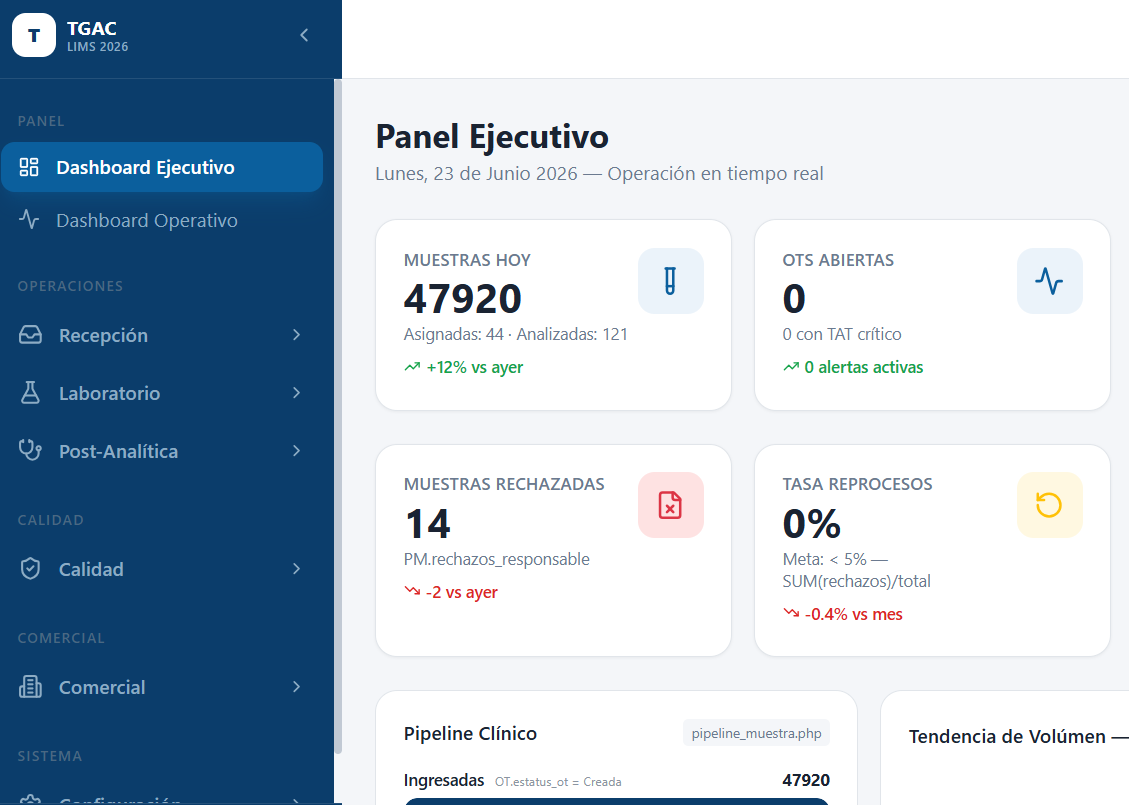Click the pipeline_muestra.php tag
This screenshot has width=1129, height=805.
click(x=756, y=733)
